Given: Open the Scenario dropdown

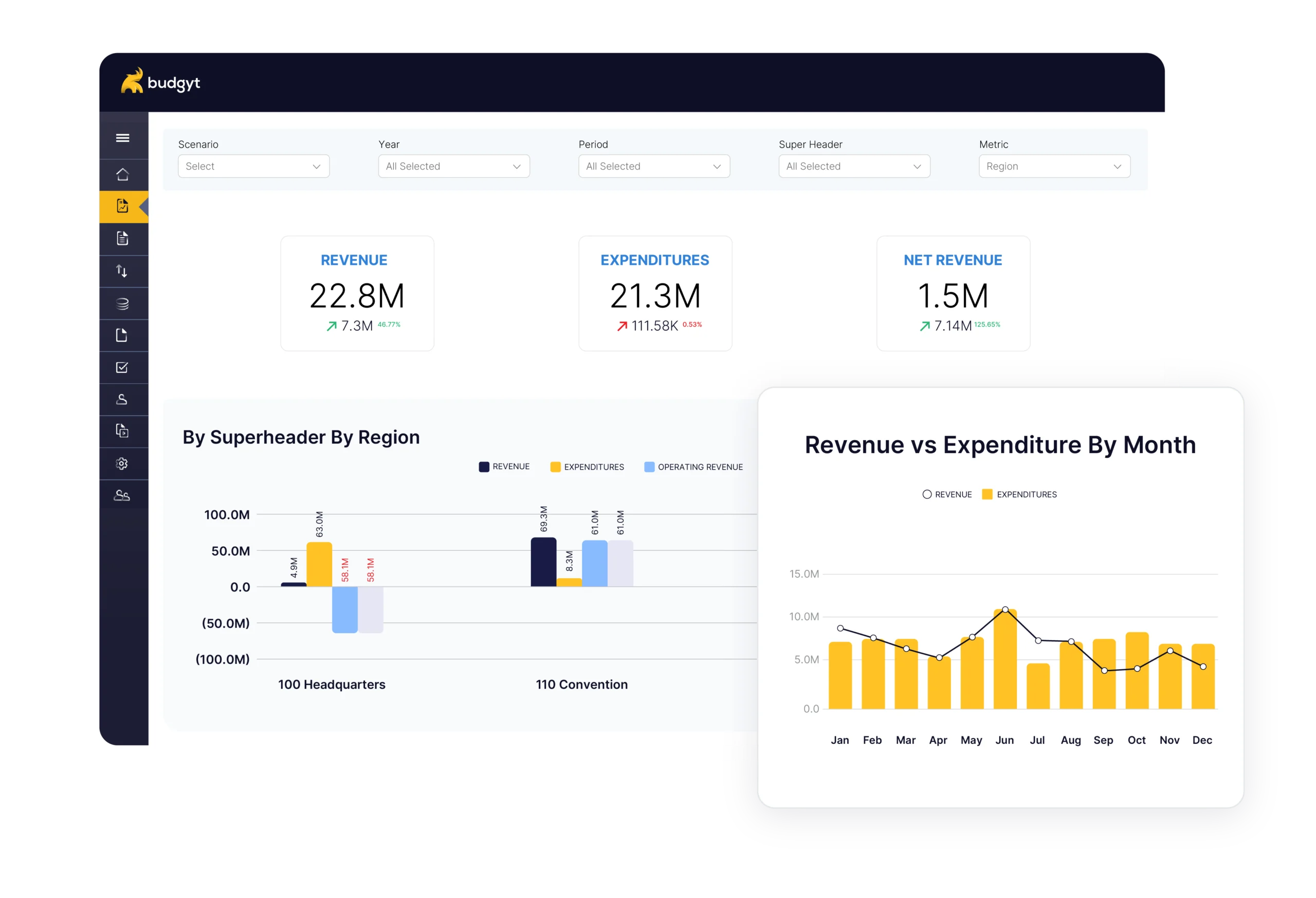Looking at the screenshot, I should [x=253, y=166].
